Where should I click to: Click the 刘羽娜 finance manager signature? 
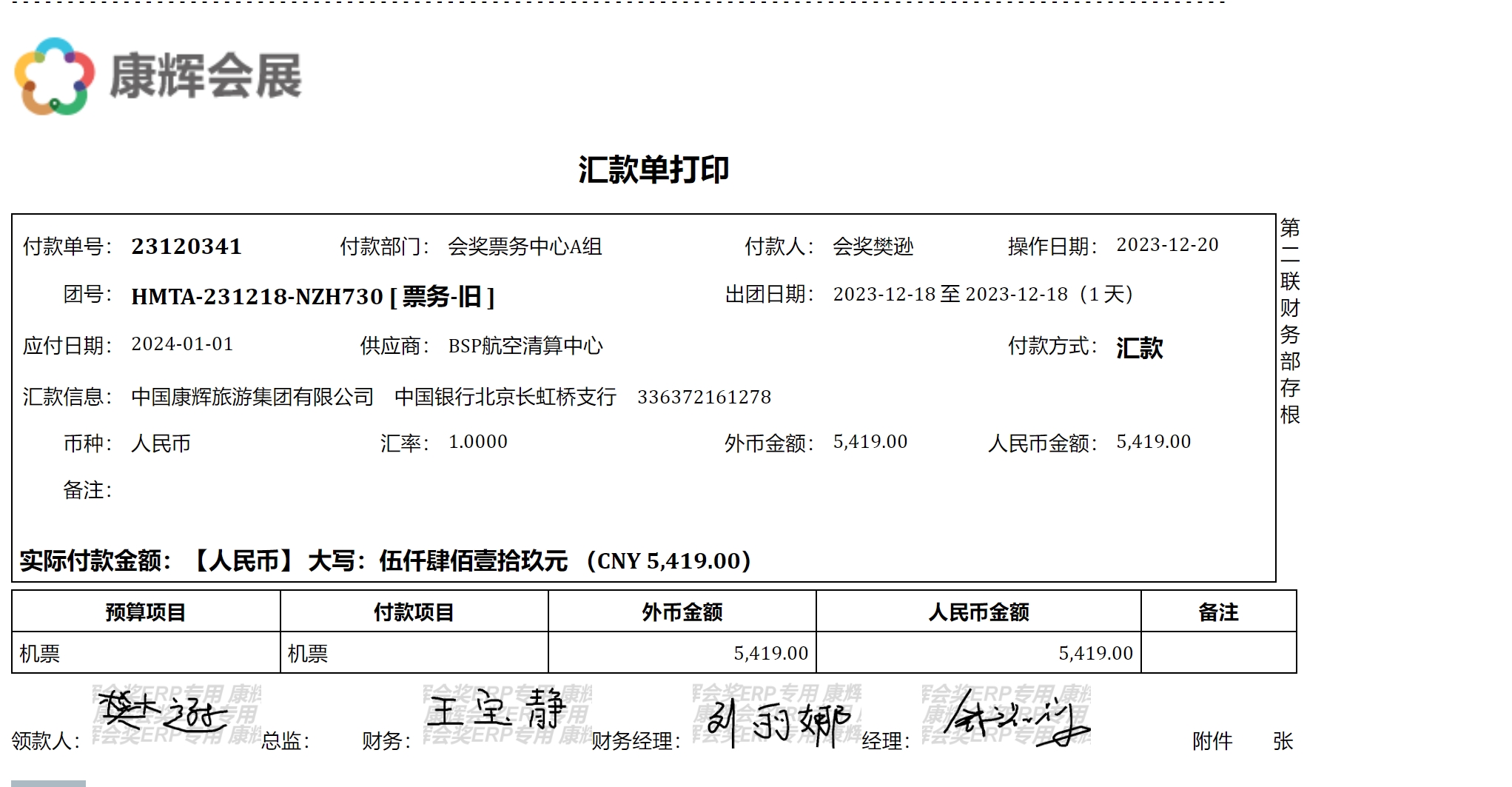point(777,720)
